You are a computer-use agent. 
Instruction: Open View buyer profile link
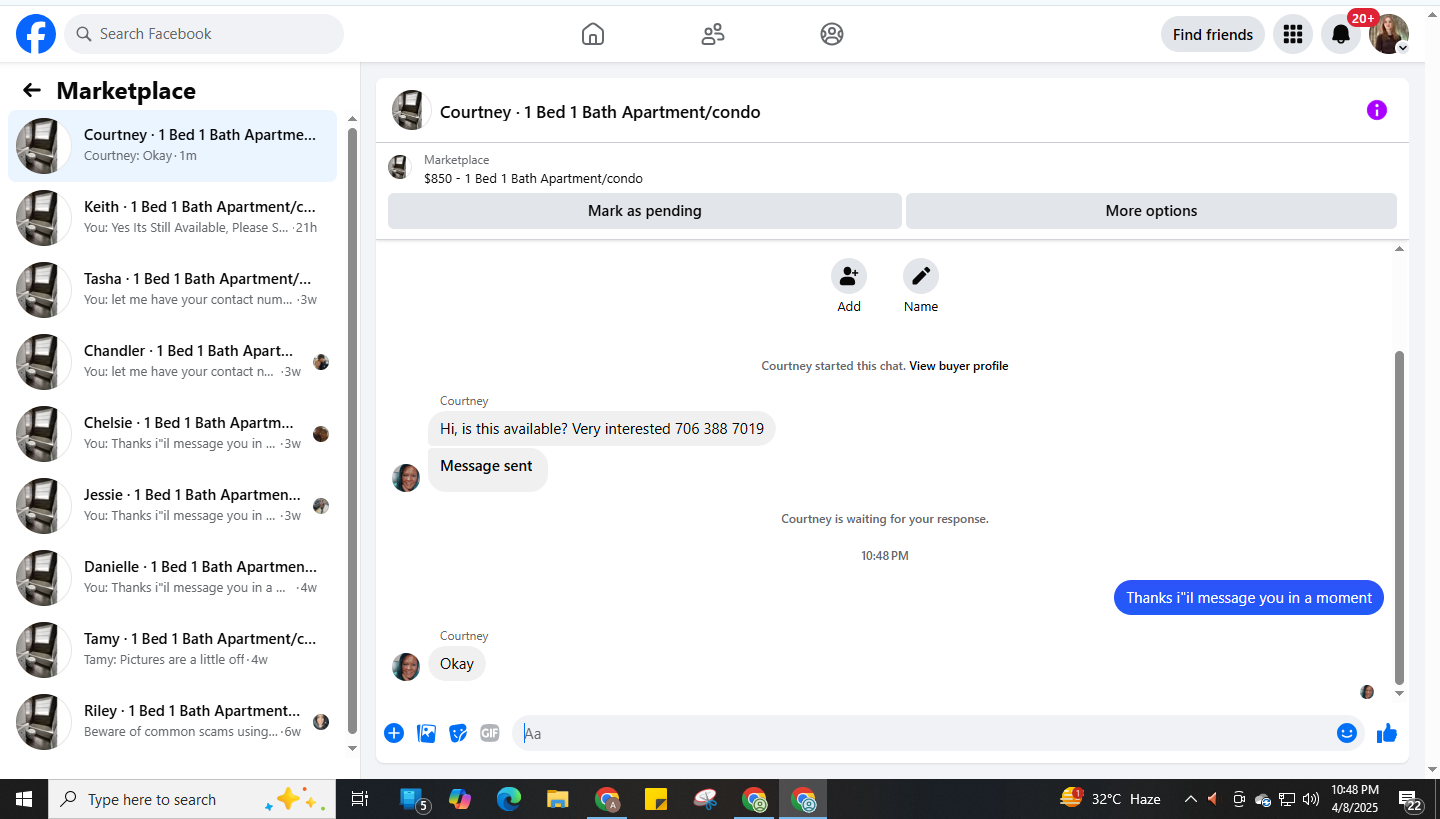958,366
